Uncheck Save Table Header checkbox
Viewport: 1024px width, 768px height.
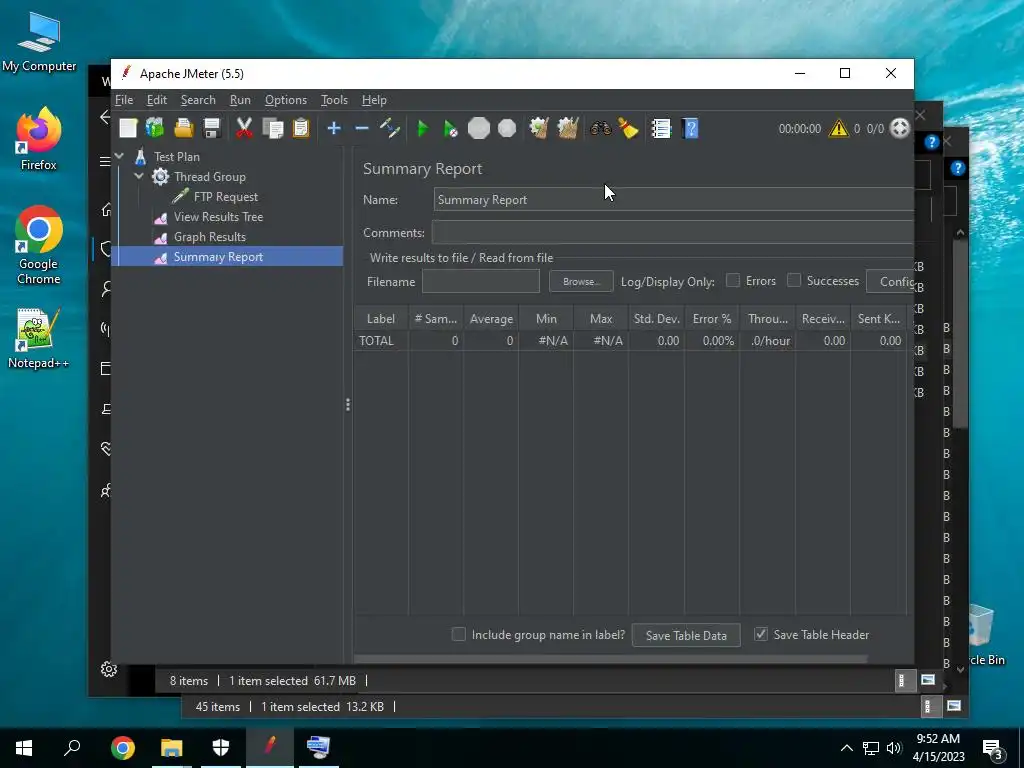pyautogui.click(x=761, y=634)
